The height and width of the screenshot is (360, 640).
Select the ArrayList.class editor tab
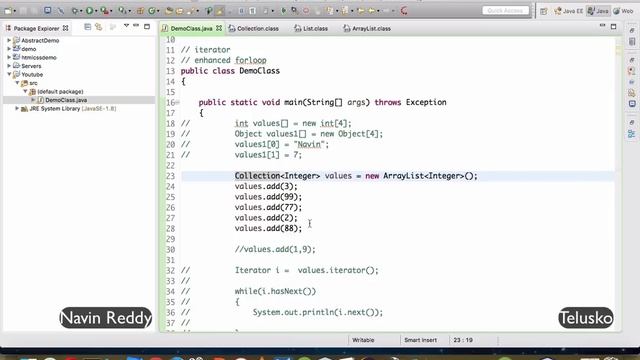[367, 29]
